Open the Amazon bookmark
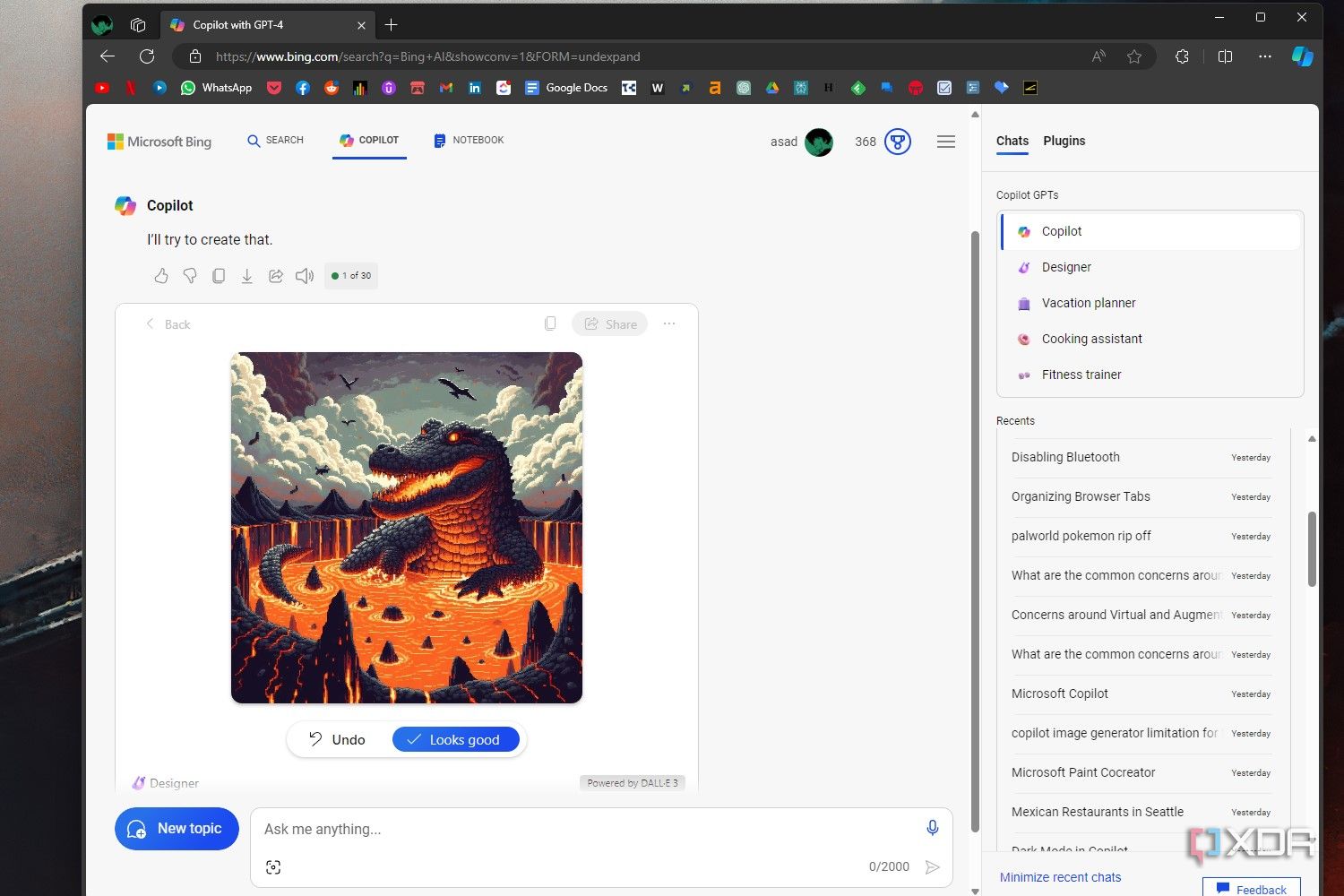The width and height of the screenshot is (1344, 896). click(x=715, y=88)
